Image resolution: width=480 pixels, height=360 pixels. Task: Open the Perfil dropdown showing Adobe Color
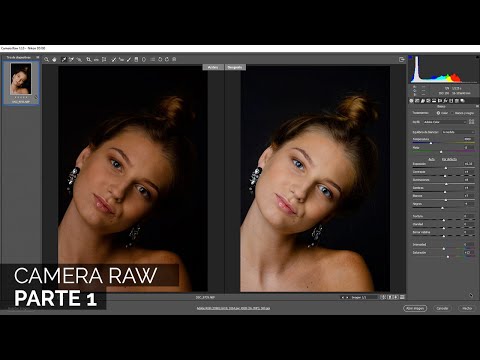click(x=445, y=122)
